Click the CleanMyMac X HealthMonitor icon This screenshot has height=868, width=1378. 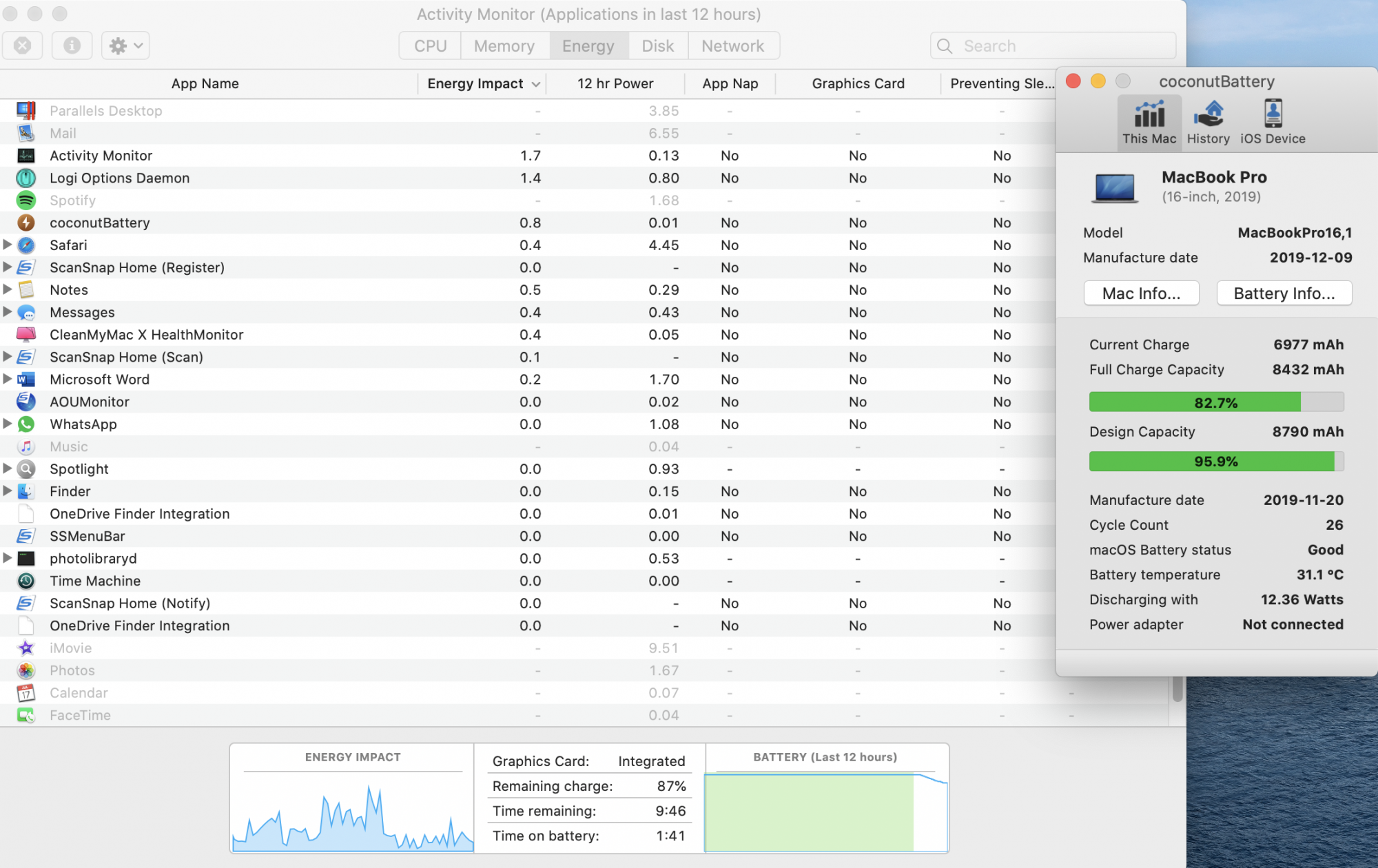click(x=26, y=335)
